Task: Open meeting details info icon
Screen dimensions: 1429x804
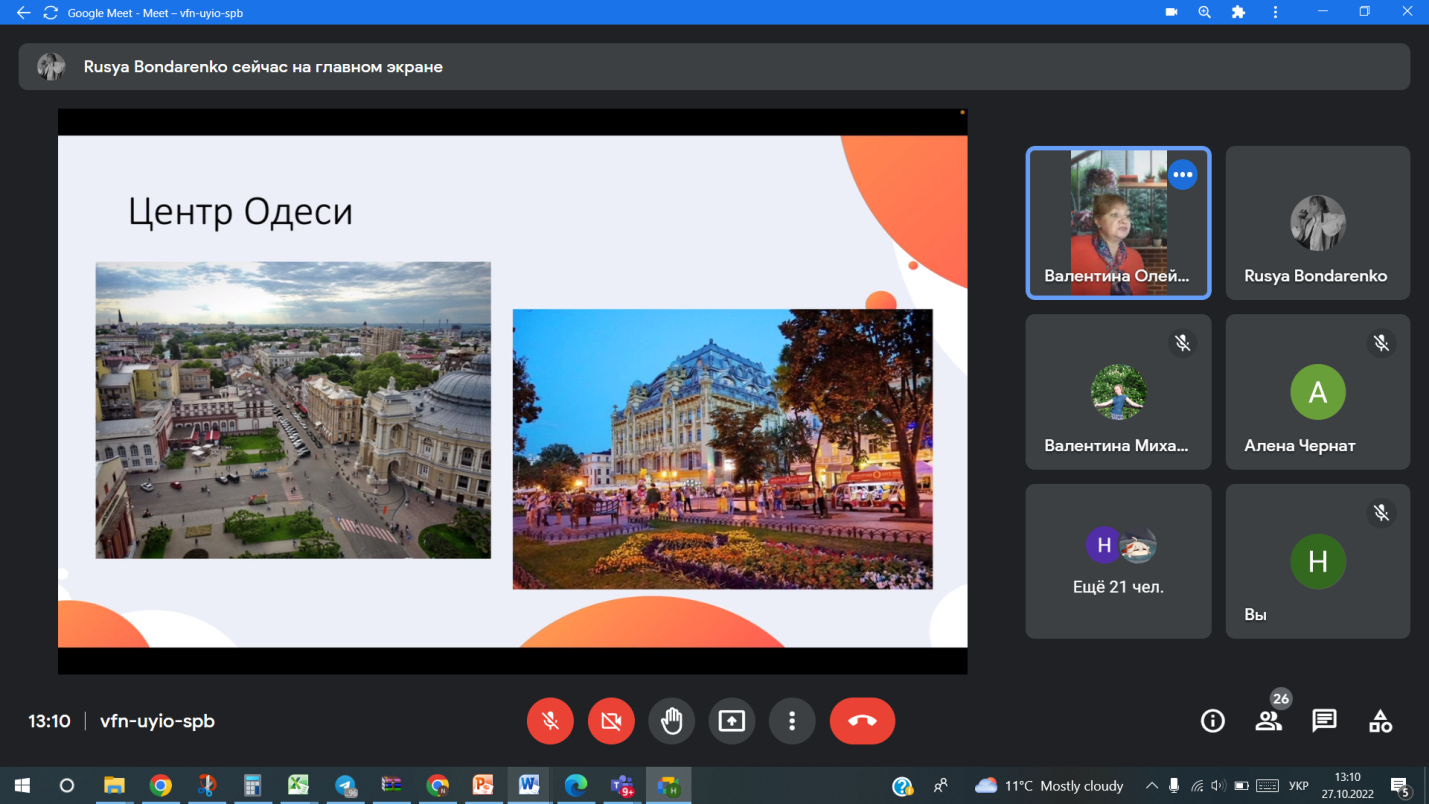Action: pyautogui.click(x=1212, y=721)
